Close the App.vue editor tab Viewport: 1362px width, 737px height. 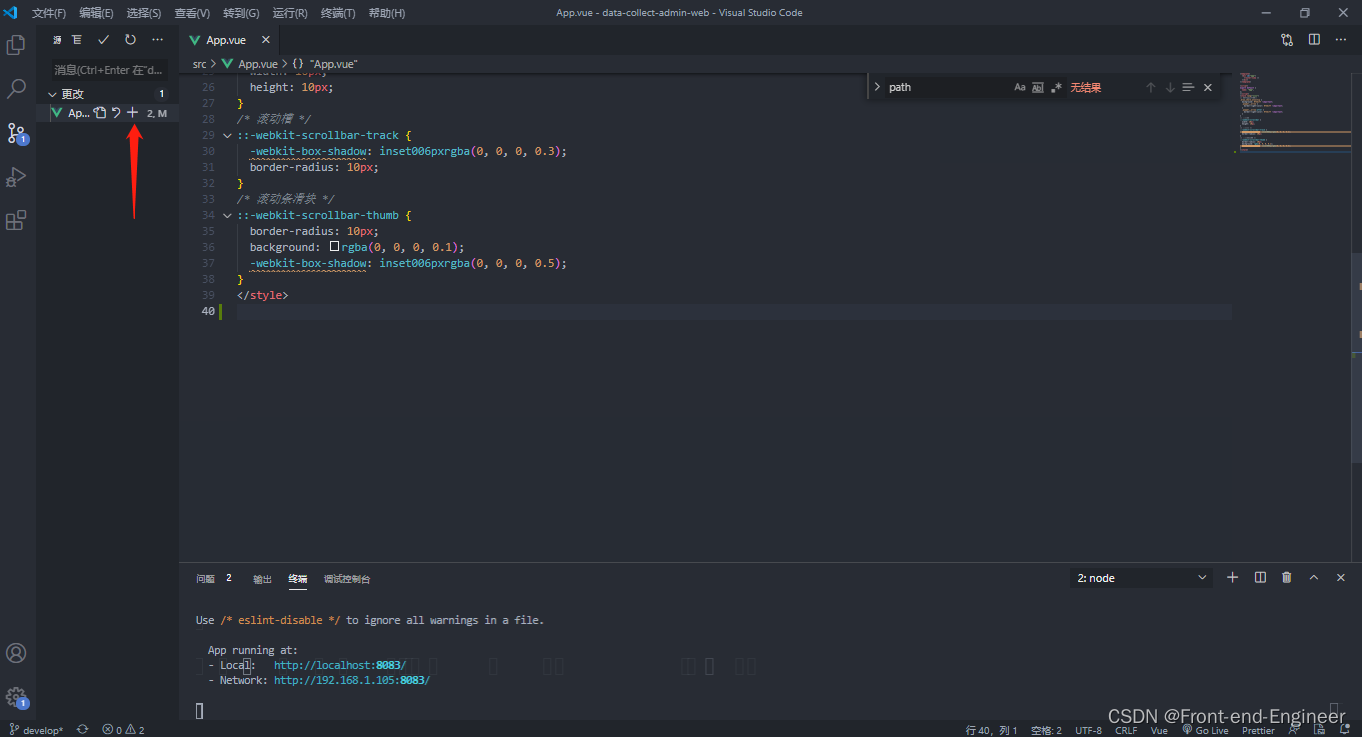[266, 40]
